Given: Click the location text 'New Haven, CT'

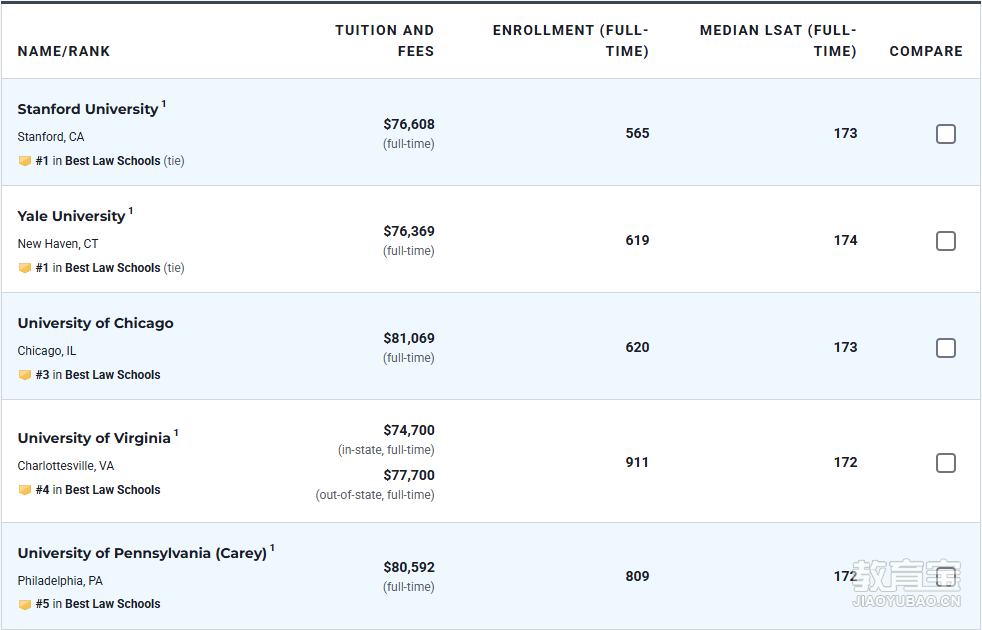Looking at the screenshot, I should [x=58, y=244].
